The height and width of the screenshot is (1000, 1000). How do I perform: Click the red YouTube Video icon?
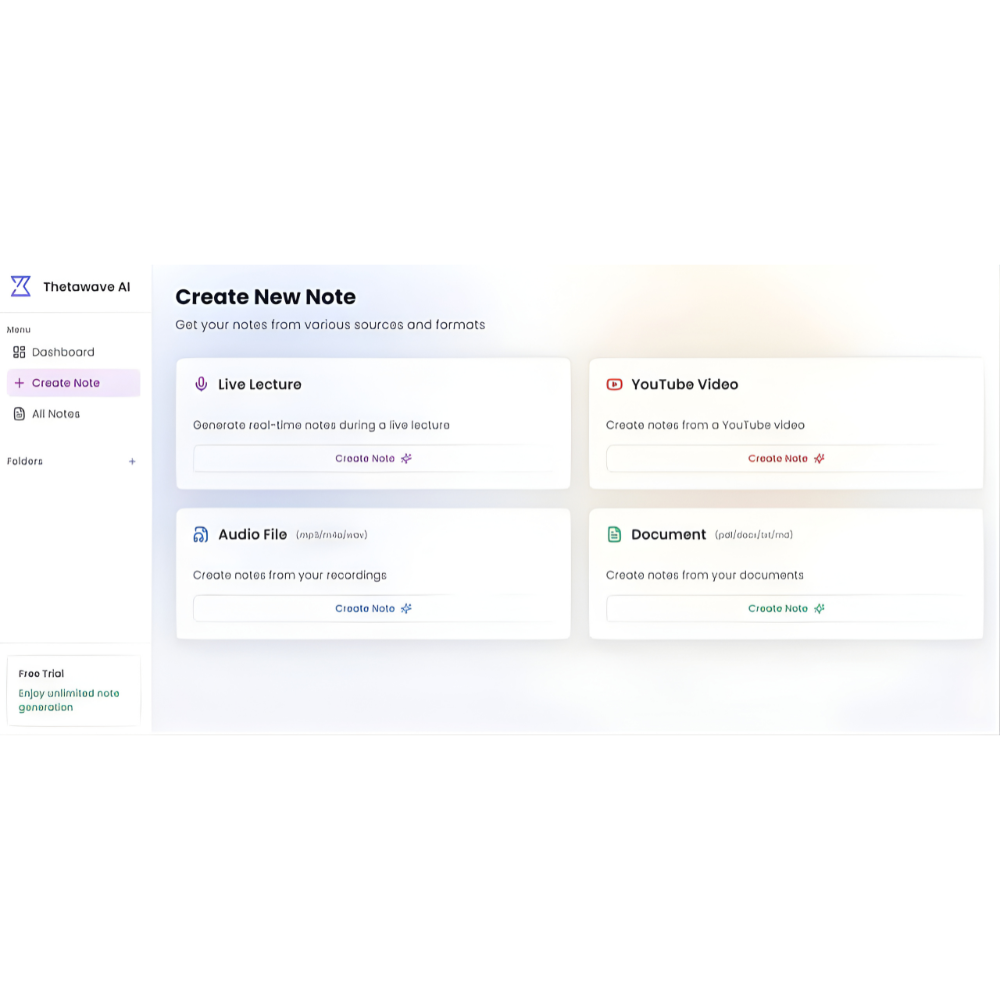[614, 384]
